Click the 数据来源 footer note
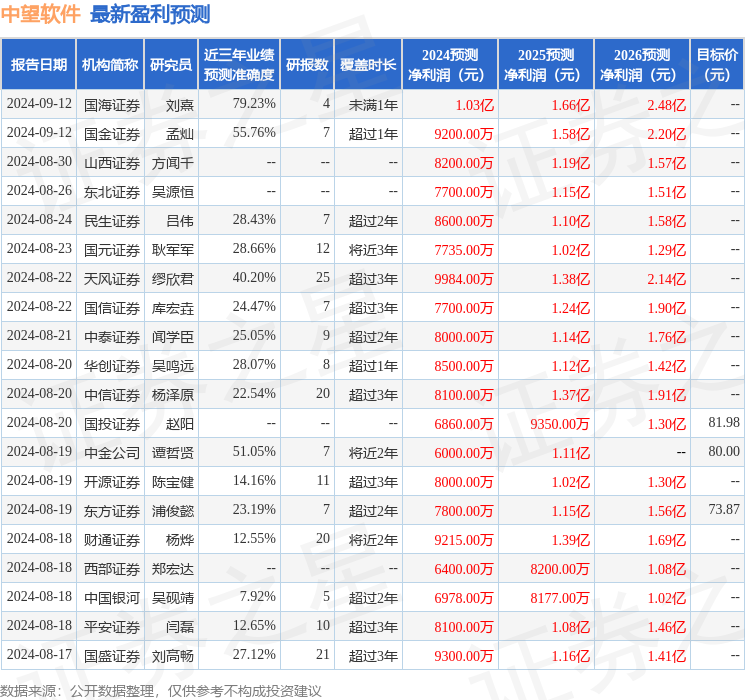Viewport: 745px width, 700px height. (x=161, y=691)
